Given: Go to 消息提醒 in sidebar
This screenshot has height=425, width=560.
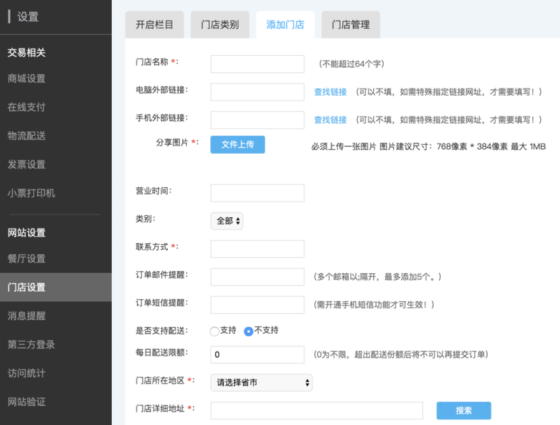Looking at the screenshot, I should 26,316.
